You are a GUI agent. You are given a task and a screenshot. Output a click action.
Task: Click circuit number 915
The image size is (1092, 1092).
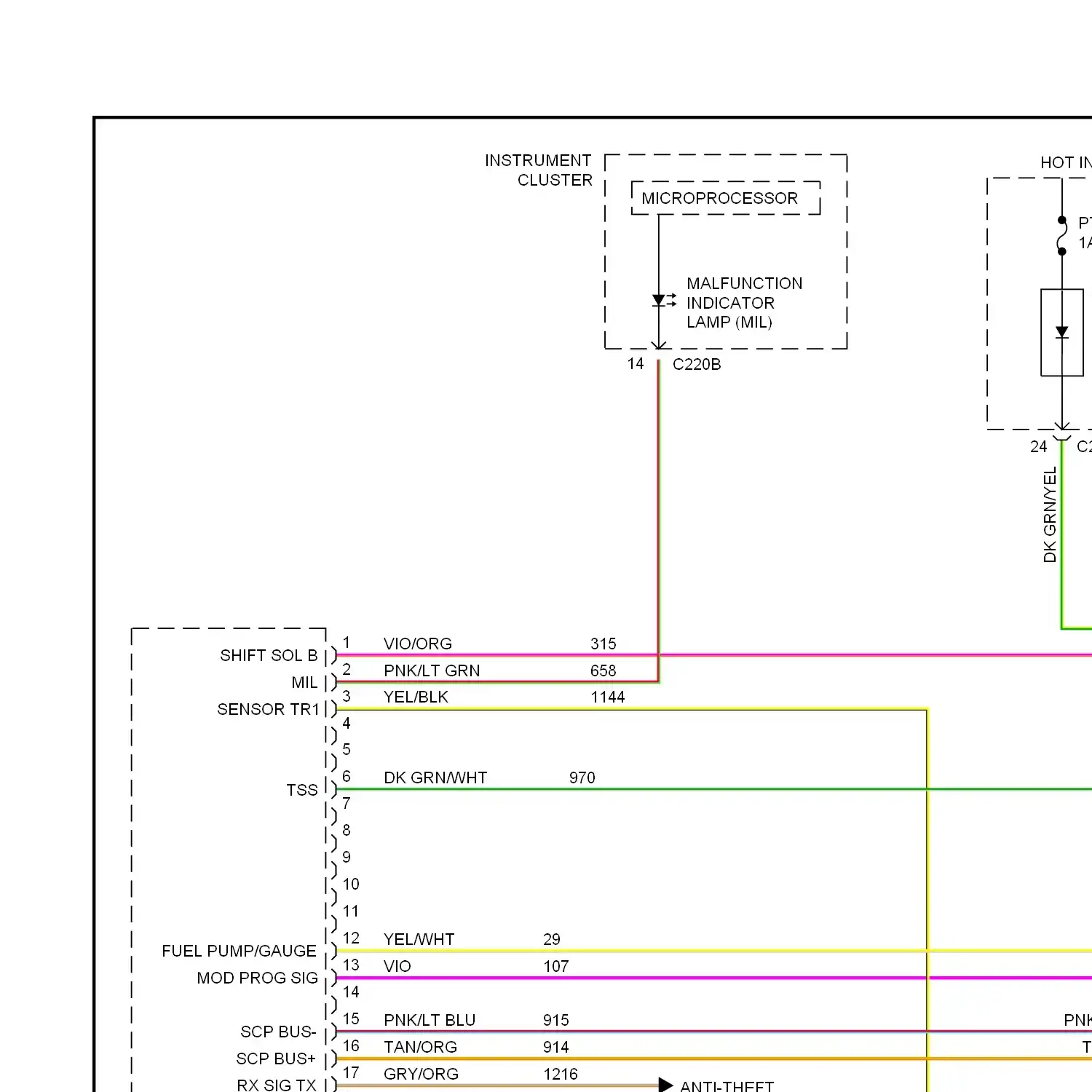tap(556, 1020)
